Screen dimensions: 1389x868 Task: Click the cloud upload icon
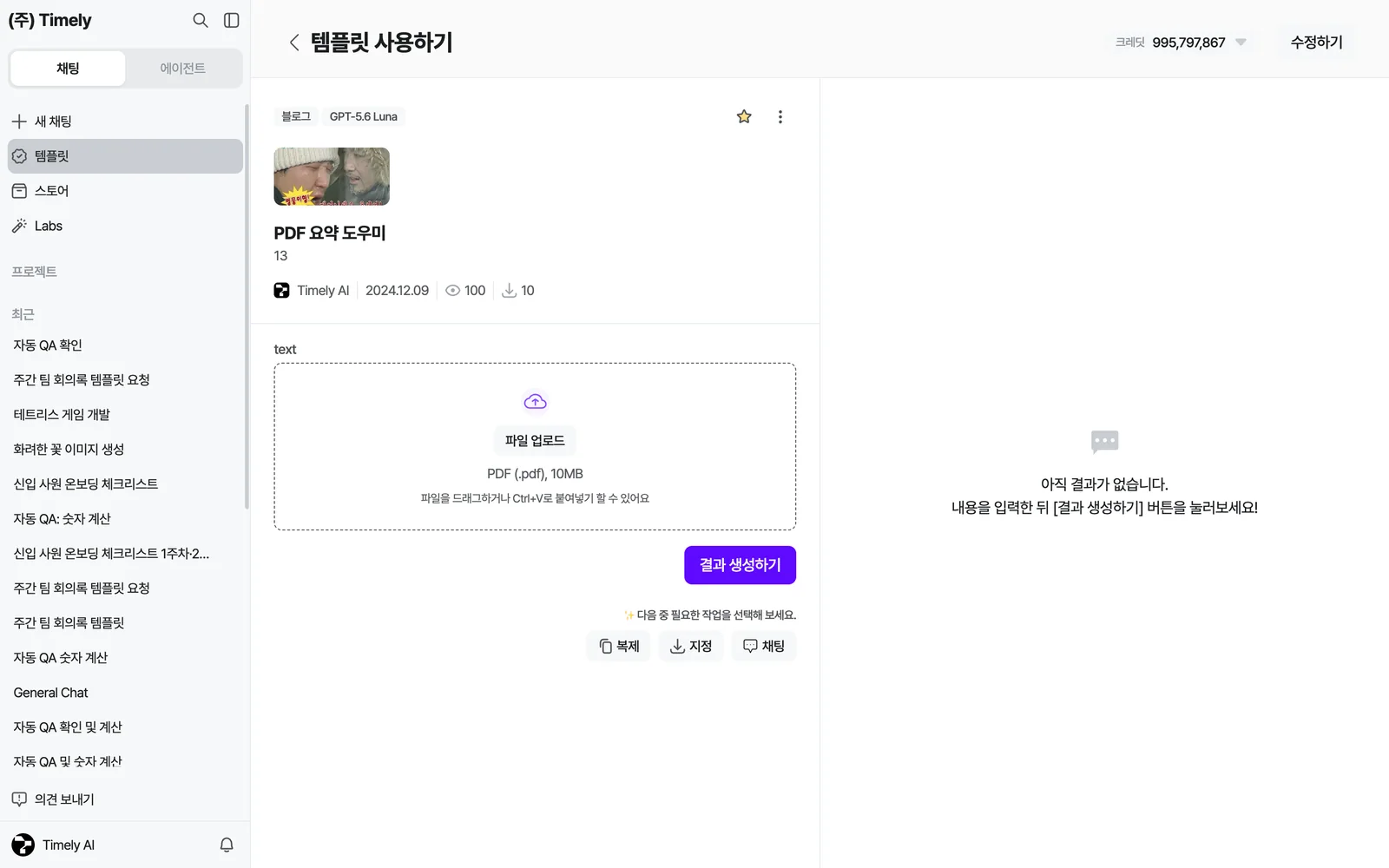pyautogui.click(x=535, y=401)
